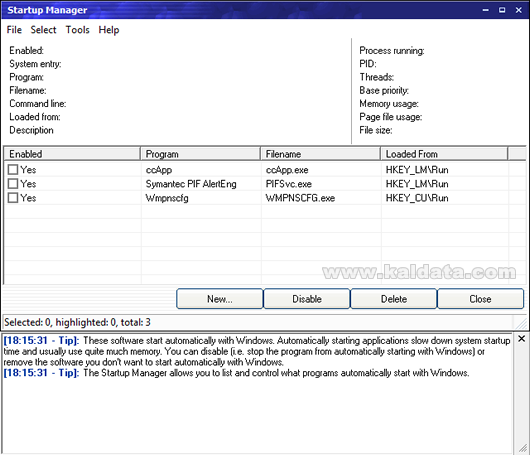
Task: Sort list by Loaded From column
Action: click(x=444, y=154)
